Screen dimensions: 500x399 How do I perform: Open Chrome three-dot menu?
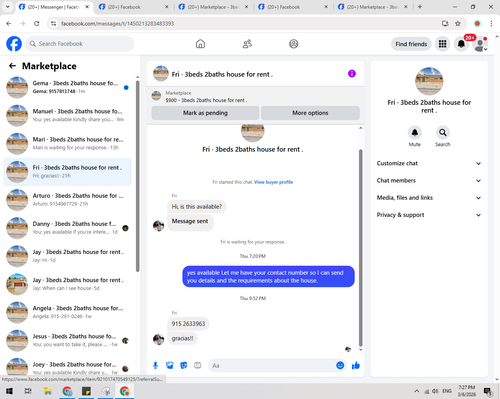[x=491, y=23]
